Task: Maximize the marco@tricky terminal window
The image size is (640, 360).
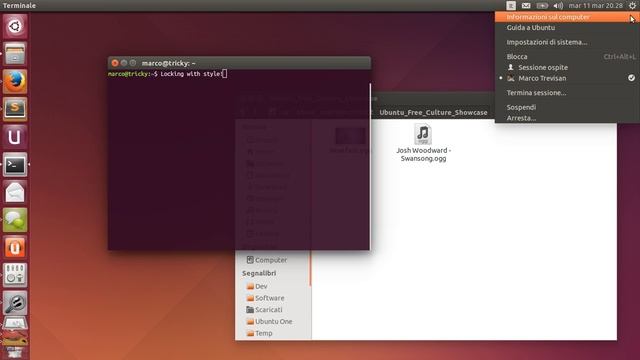Action: [x=133, y=63]
